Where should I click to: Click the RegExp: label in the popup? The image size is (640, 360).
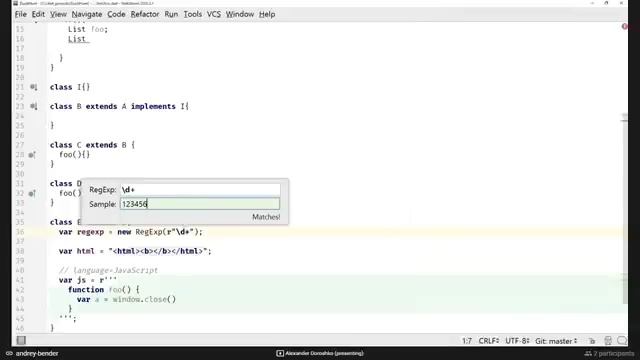[102, 190]
